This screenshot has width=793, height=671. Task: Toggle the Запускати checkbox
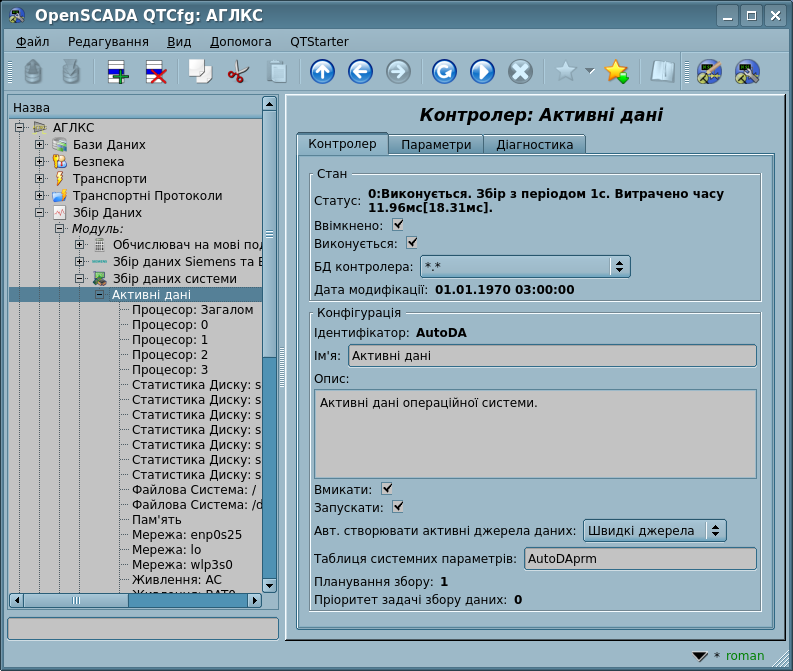(x=398, y=507)
